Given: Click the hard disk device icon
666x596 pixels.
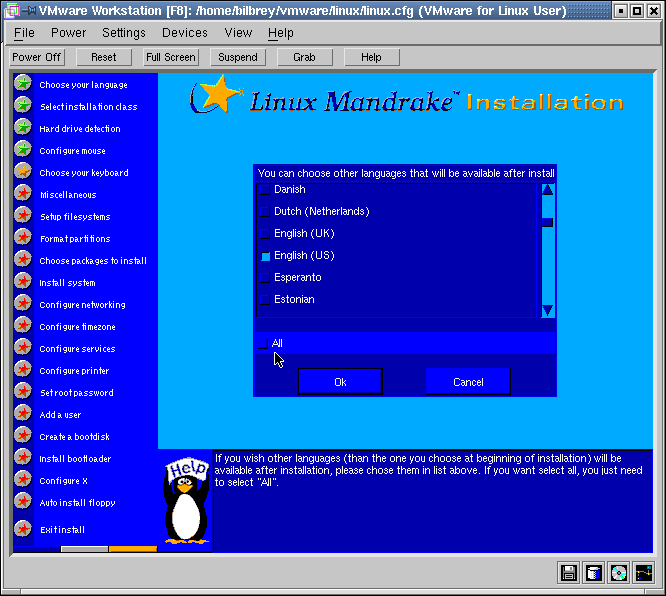Looking at the screenshot, I should pos(594,573).
